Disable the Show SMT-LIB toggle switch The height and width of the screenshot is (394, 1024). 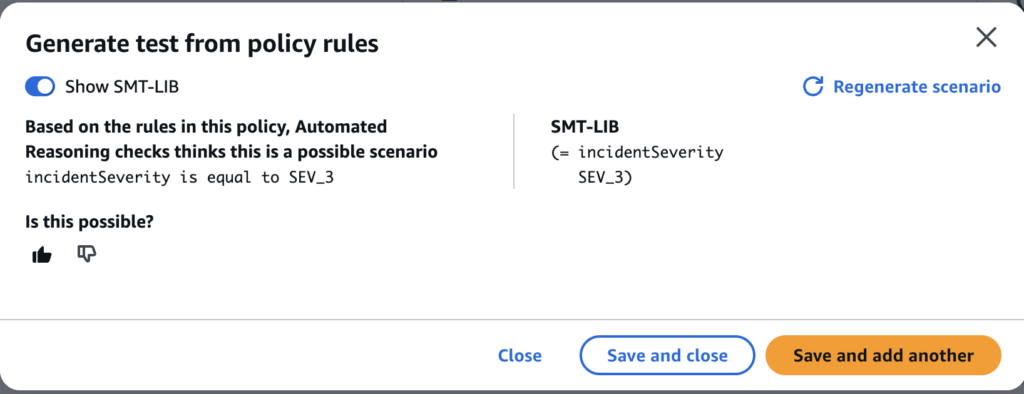point(40,87)
